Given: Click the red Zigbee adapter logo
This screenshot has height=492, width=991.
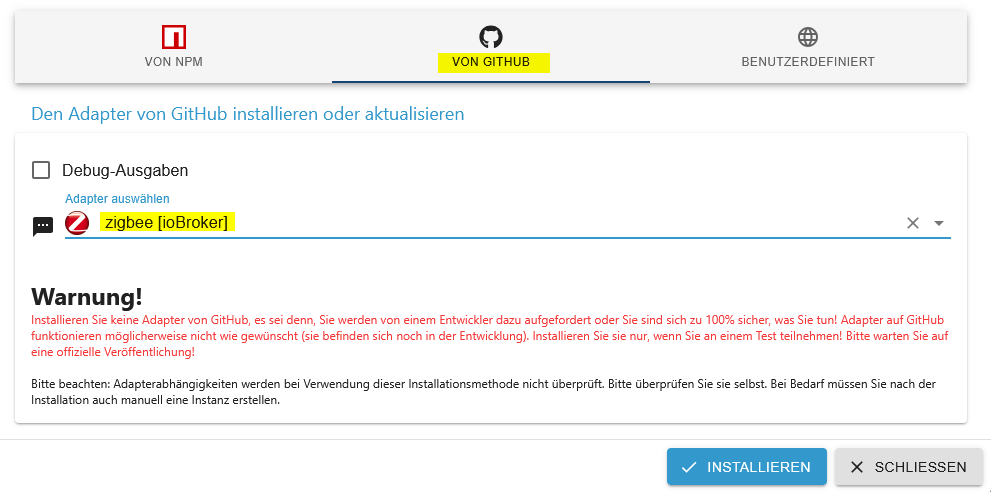Looking at the screenshot, I should [77, 223].
